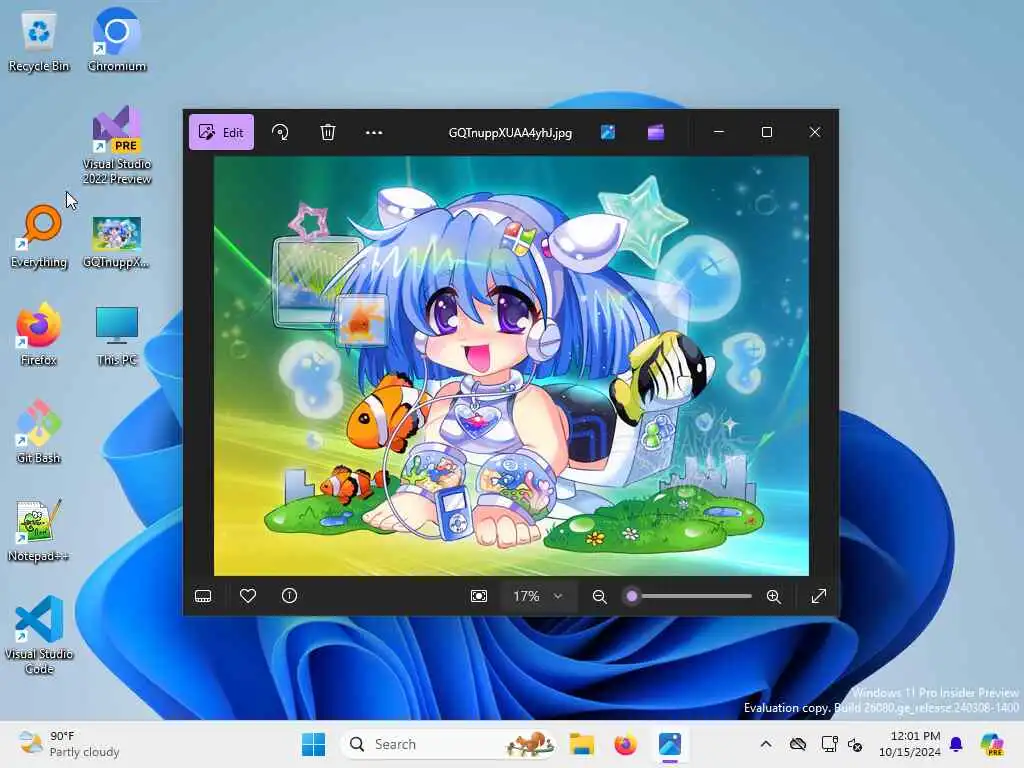The image size is (1024, 768).
Task: Select the Chromium desktop shortcut
Action: click(x=117, y=40)
